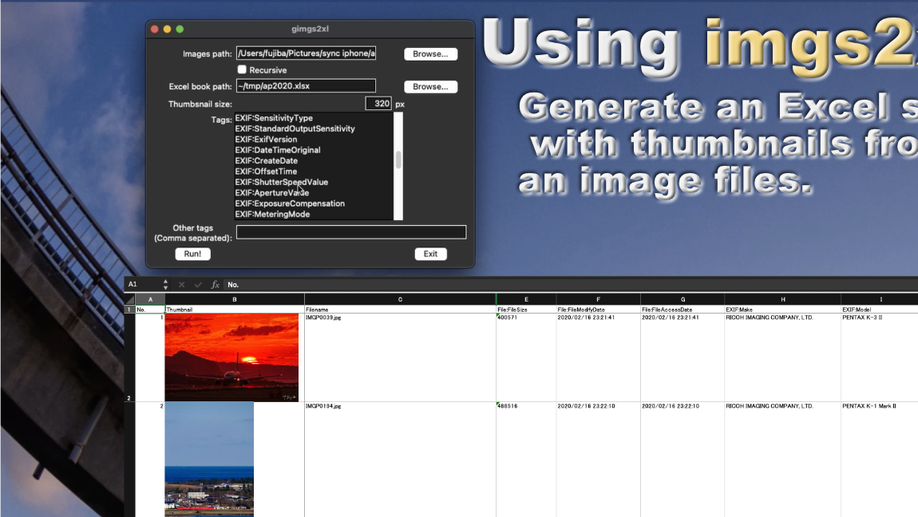Click the EXIF:Make header cell
This screenshot has height=517, width=918.
click(783, 309)
